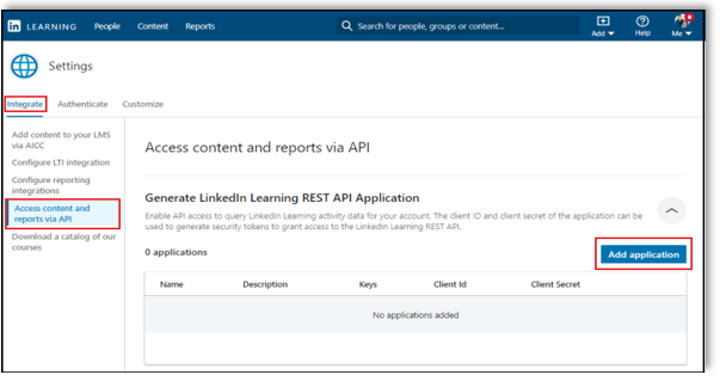Switch to the Authenticate tab
Viewport: 720px width, 376px height.
coord(83,104)
